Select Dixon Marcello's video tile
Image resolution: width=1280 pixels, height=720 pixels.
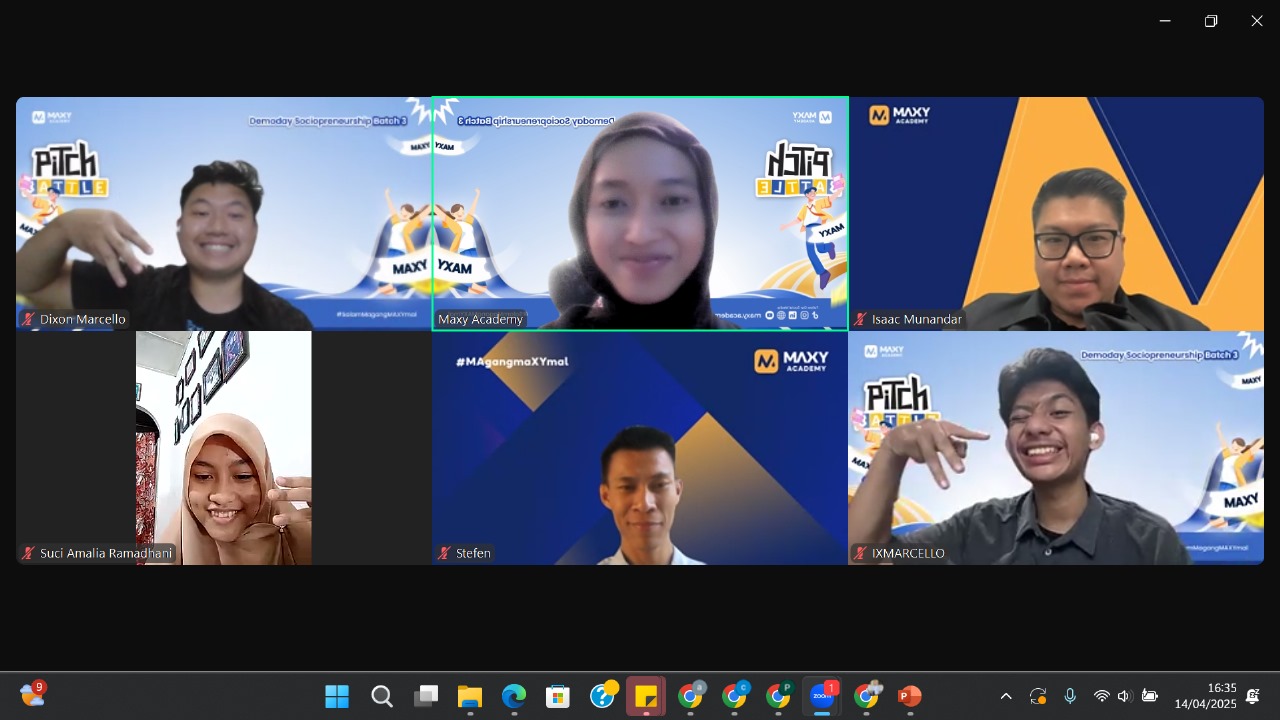click(224, 214)
